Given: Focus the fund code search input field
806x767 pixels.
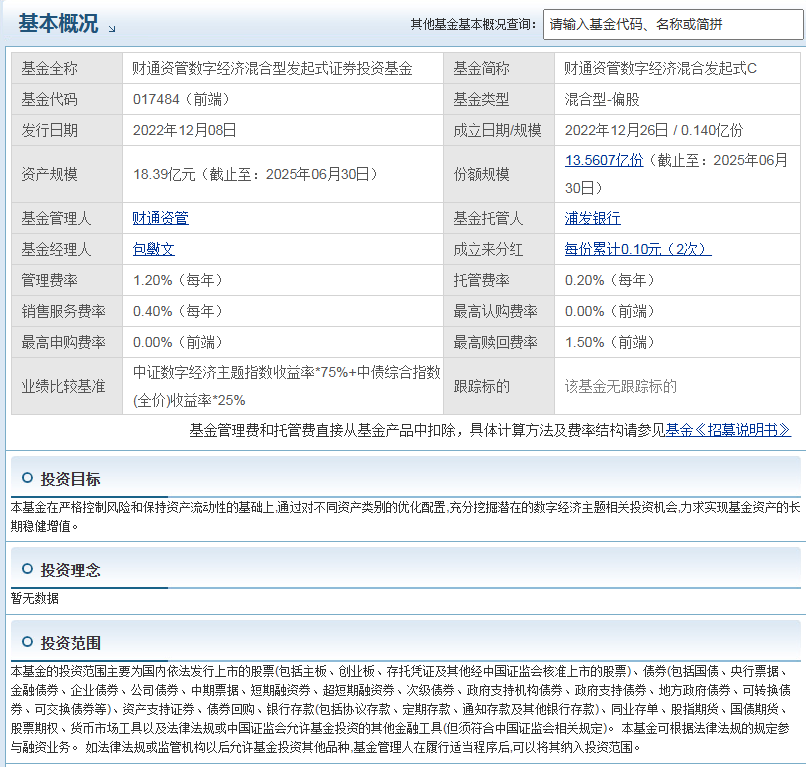Looking at the screenshot, I should tap(673, 24).
